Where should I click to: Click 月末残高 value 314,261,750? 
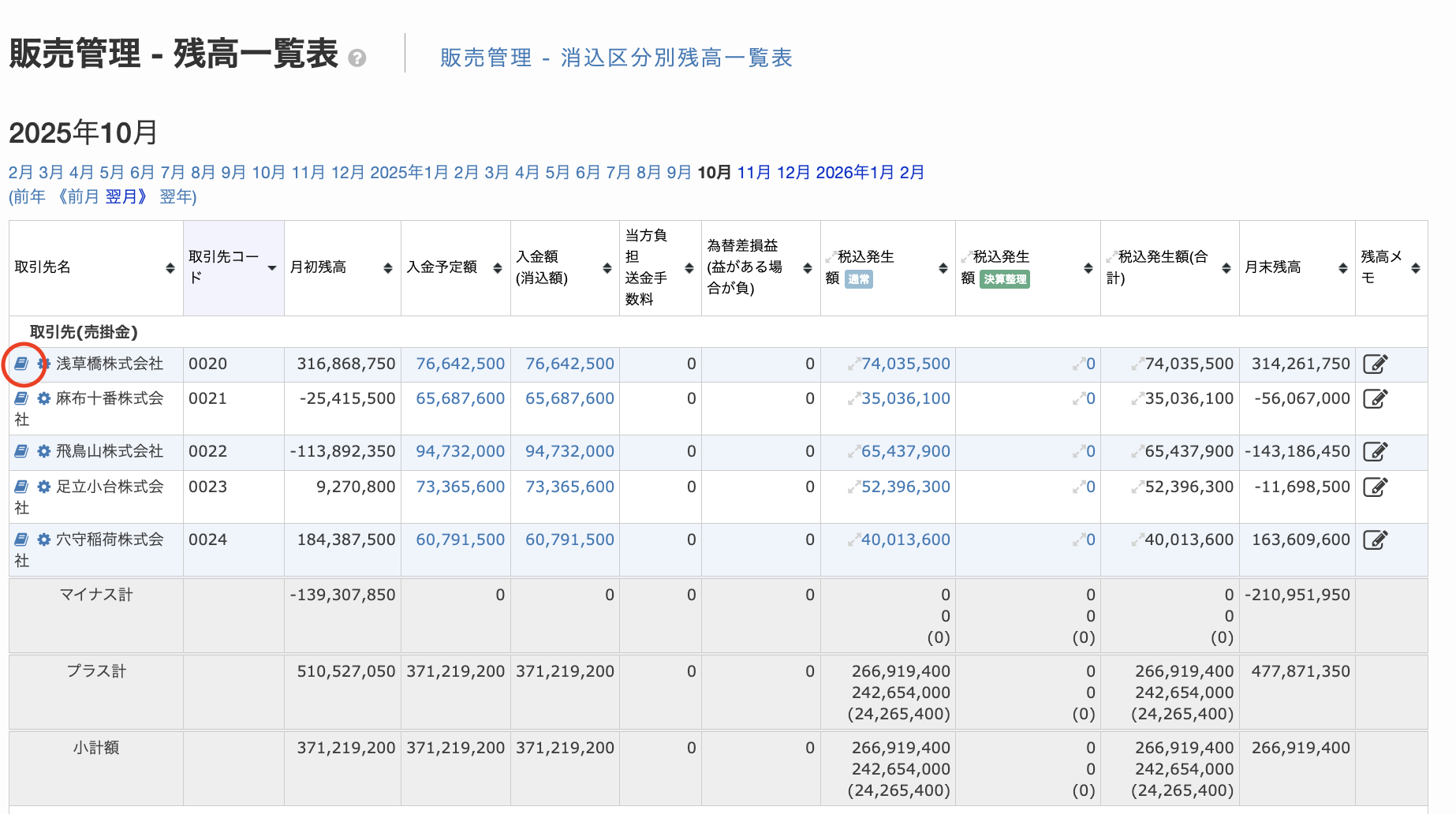tap(1301, 364)
